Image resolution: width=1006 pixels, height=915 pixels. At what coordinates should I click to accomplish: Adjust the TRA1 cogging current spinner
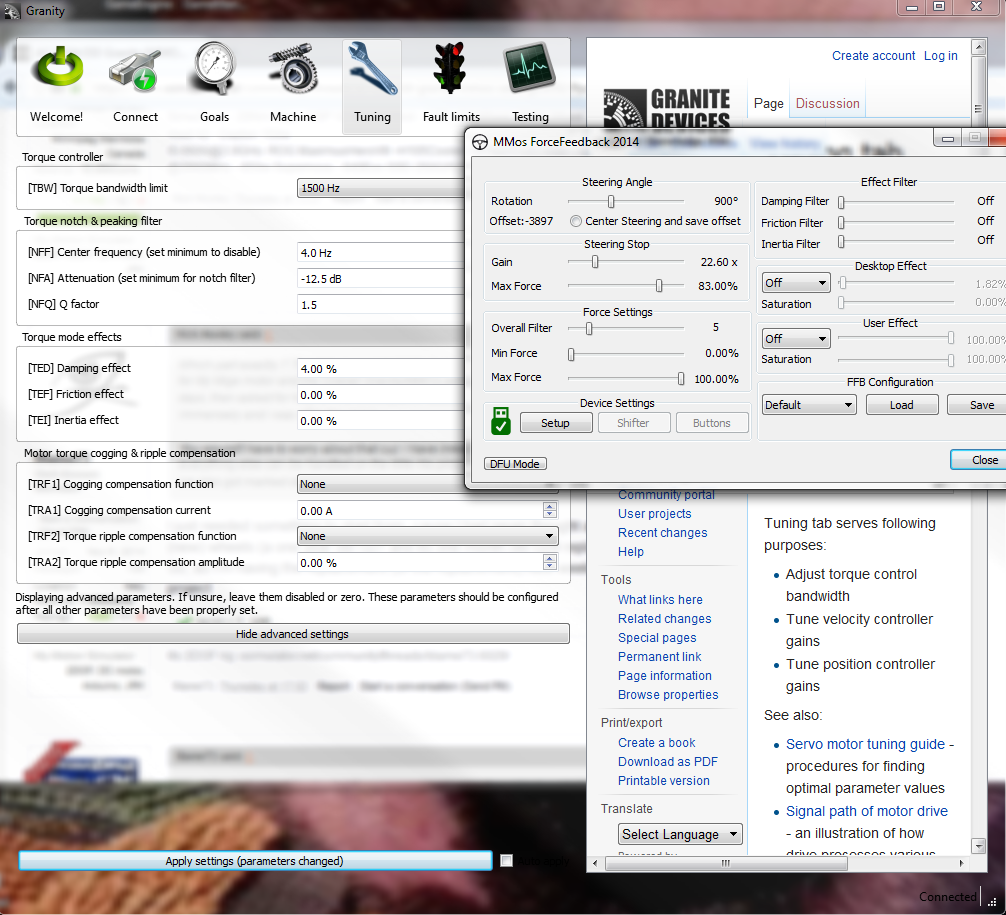550,510
